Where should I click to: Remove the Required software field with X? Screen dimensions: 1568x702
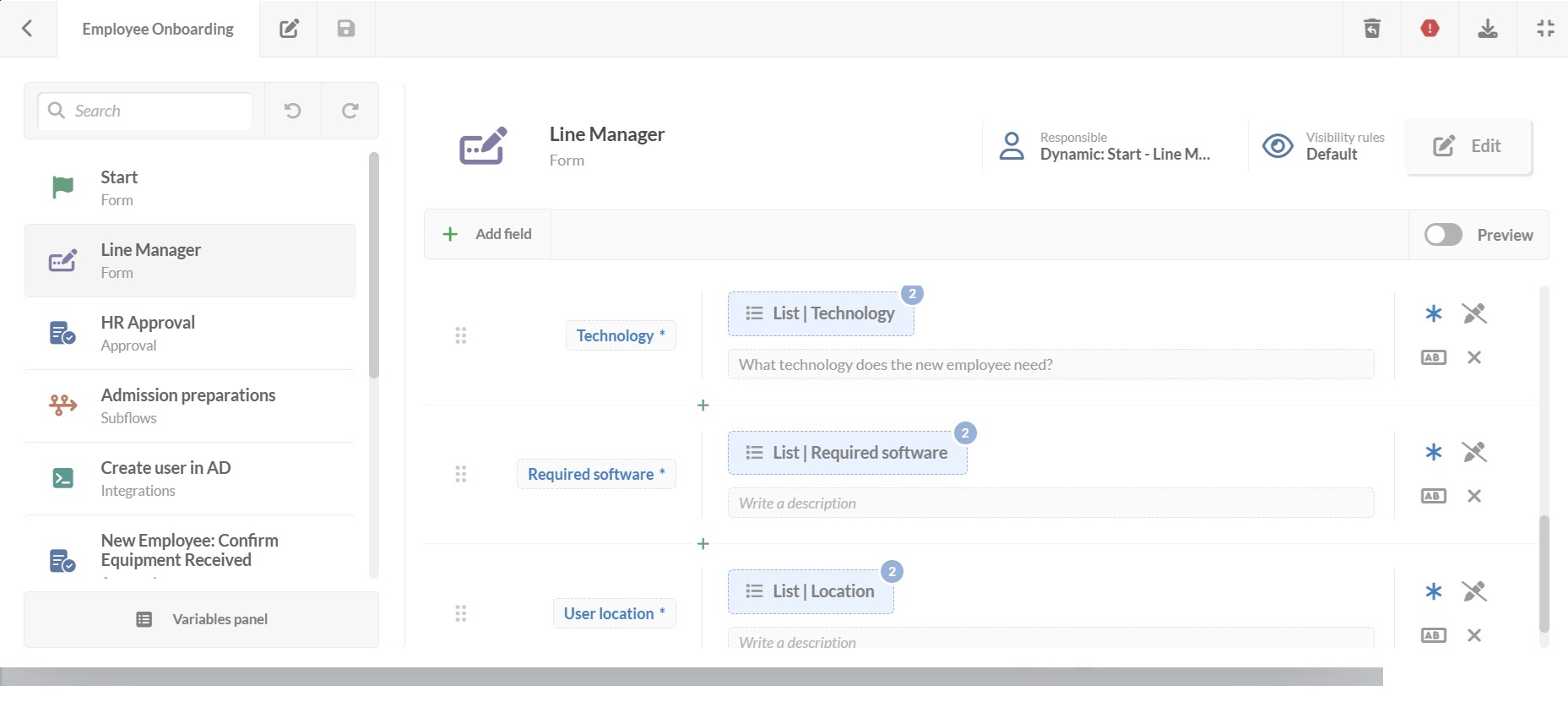(x=1474, y=496)
